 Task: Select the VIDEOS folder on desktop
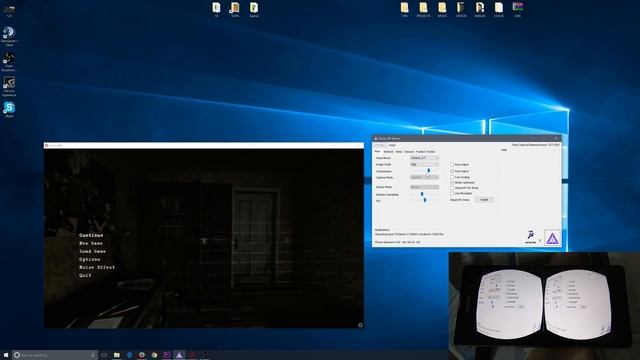coord(461,10)
